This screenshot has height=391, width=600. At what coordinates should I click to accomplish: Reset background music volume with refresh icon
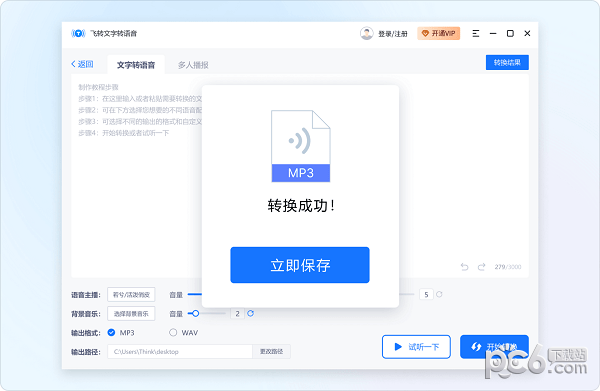[x=250, y=313]
